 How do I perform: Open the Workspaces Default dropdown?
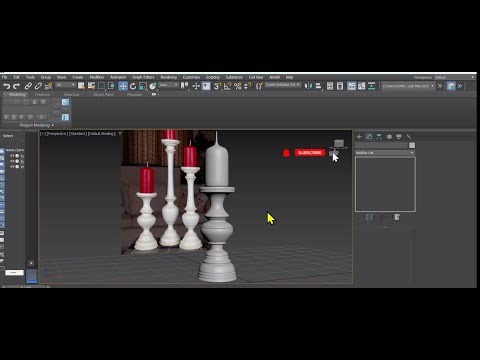(x=454, y=77)
